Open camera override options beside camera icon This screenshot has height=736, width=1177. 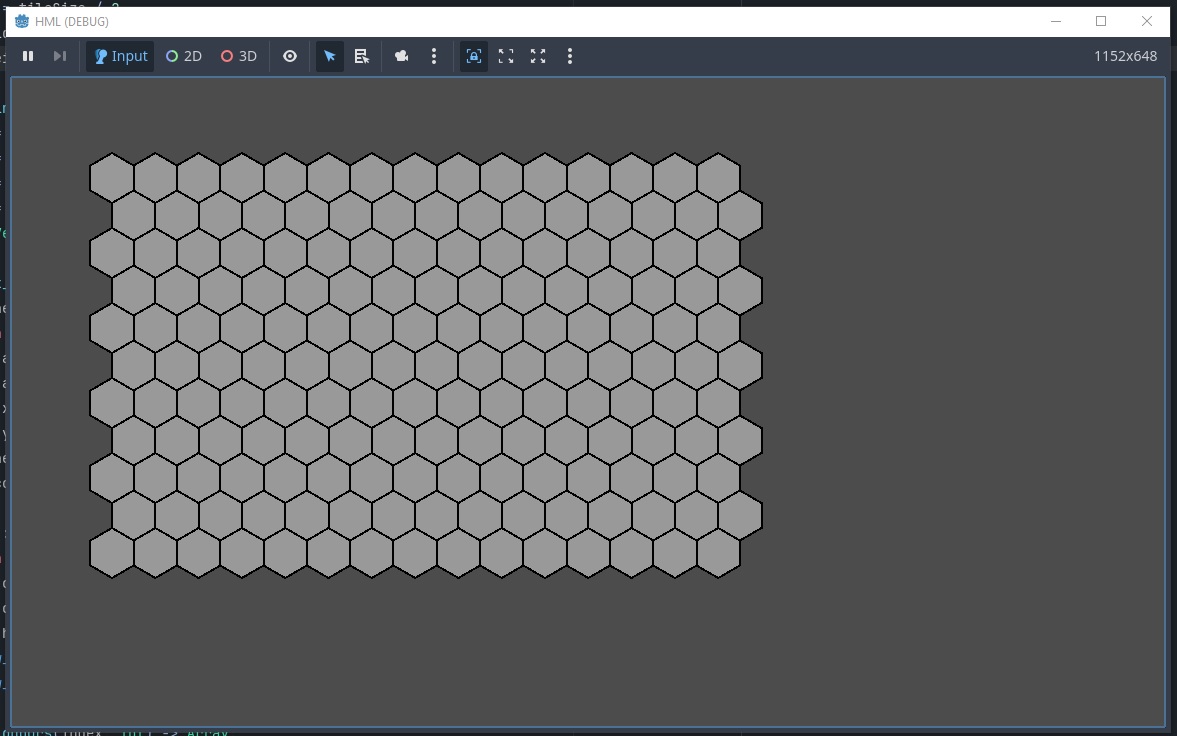[434, 56]
